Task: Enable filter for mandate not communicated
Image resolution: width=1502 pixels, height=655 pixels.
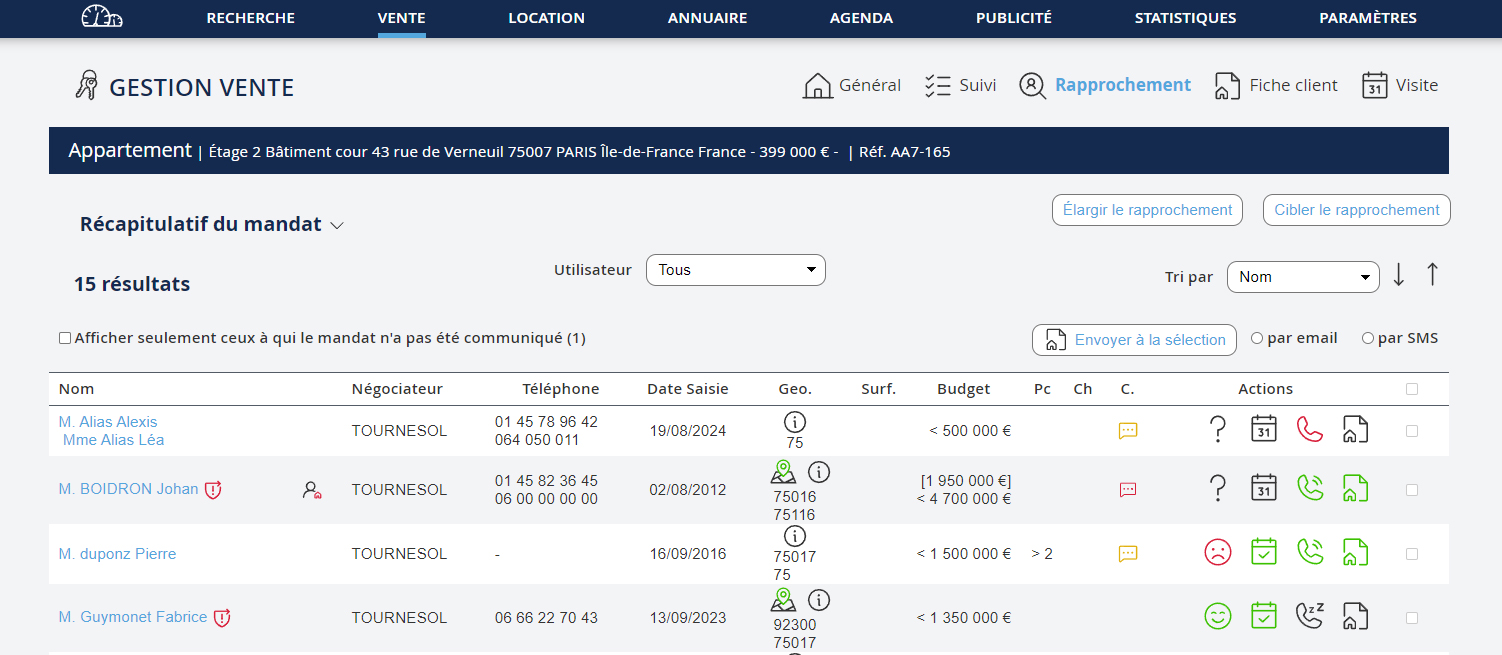Action: 65,339
